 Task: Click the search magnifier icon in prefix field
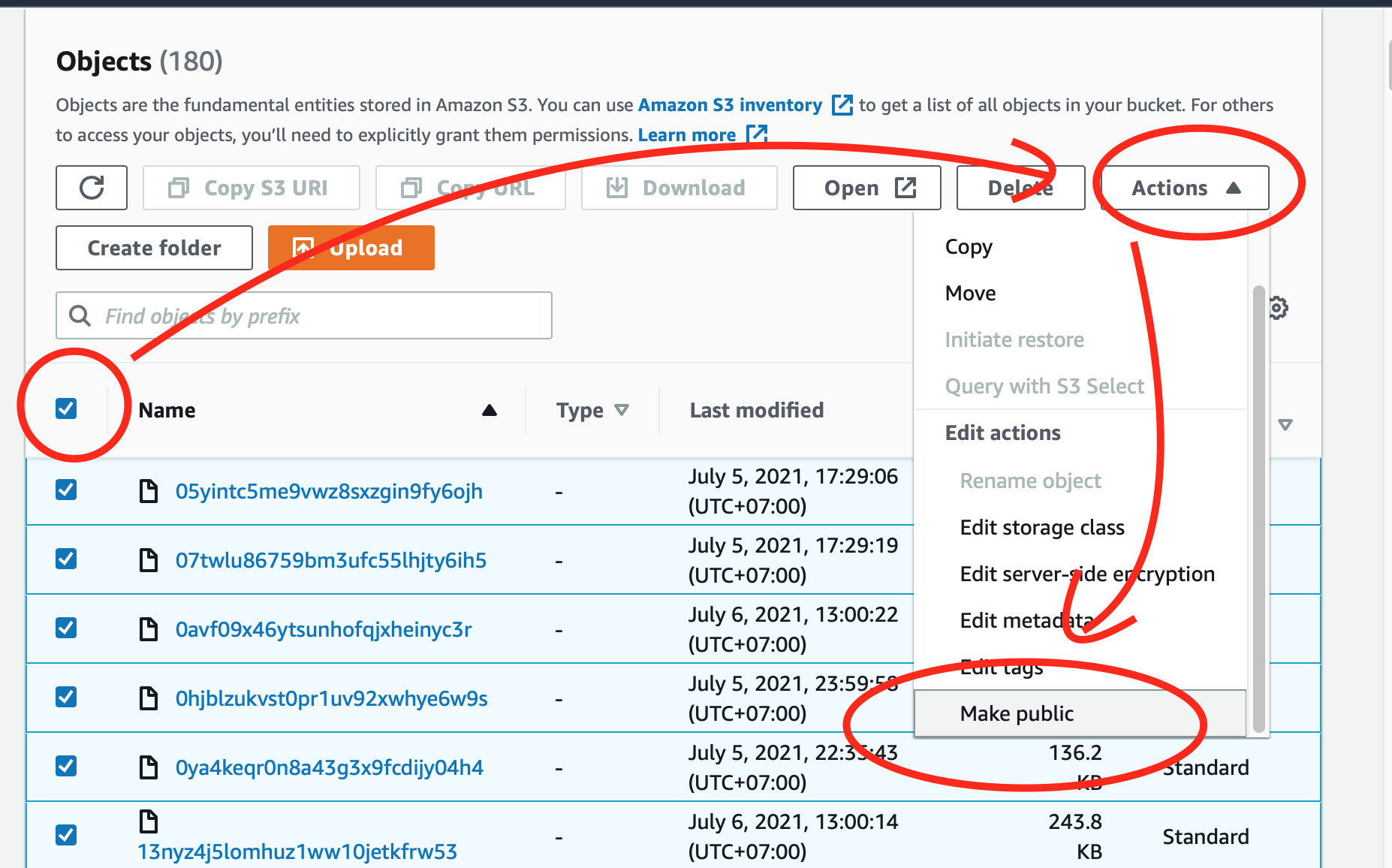point(80,316)
